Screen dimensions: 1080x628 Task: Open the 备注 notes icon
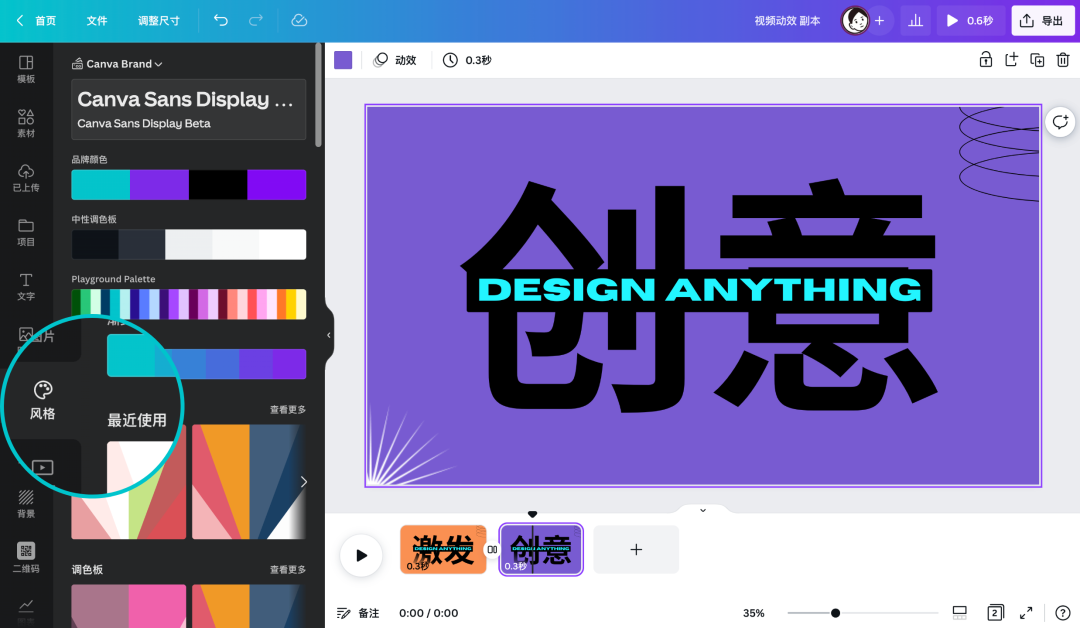357,613
